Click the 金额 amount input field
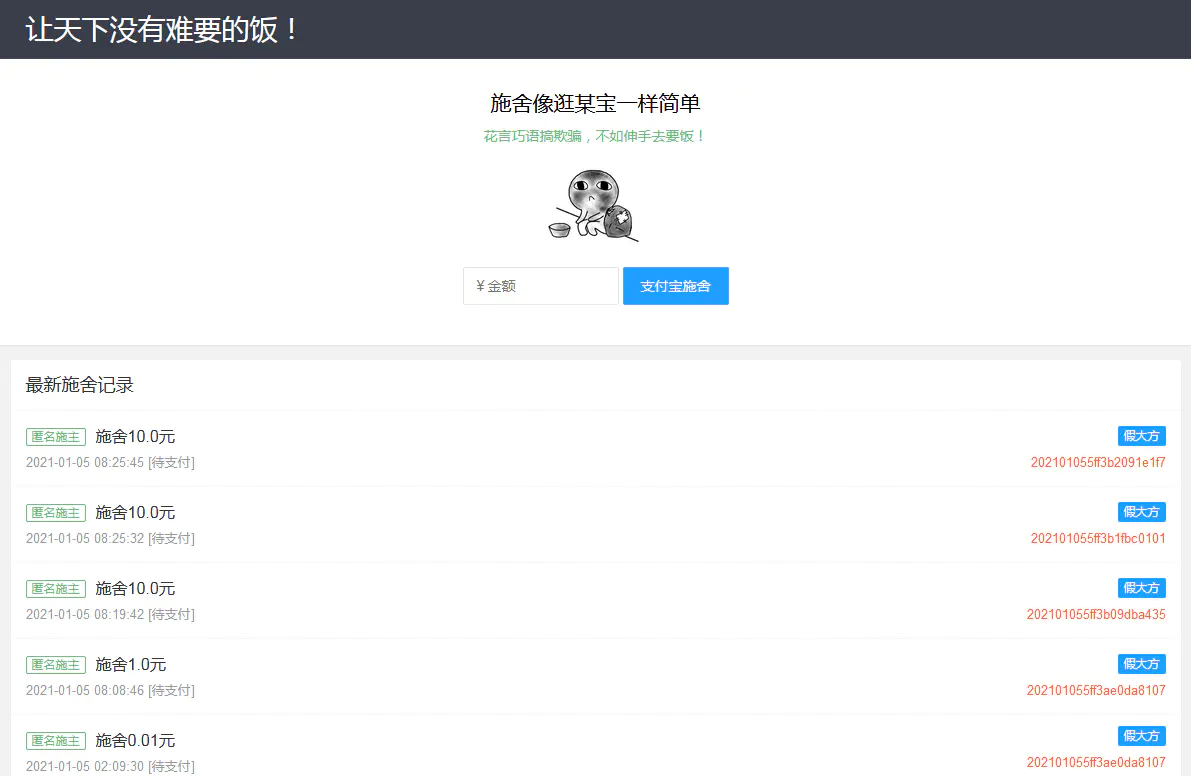This screenshot has width=1191, height=776. 540,285
